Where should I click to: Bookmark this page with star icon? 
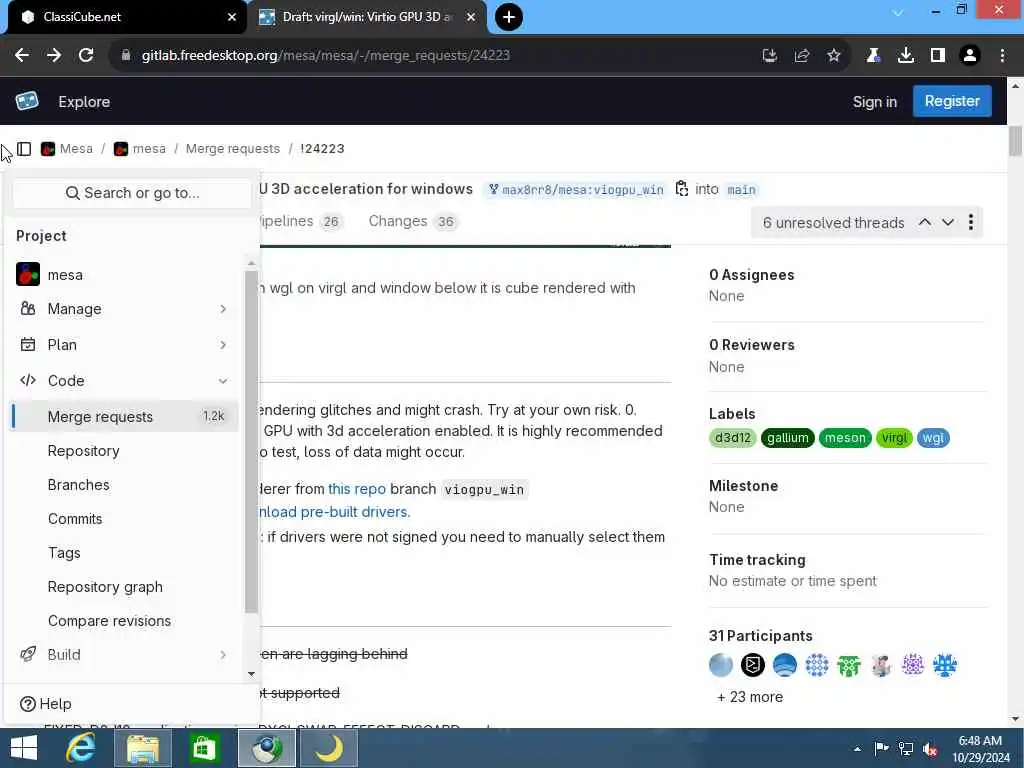(833, 56)
